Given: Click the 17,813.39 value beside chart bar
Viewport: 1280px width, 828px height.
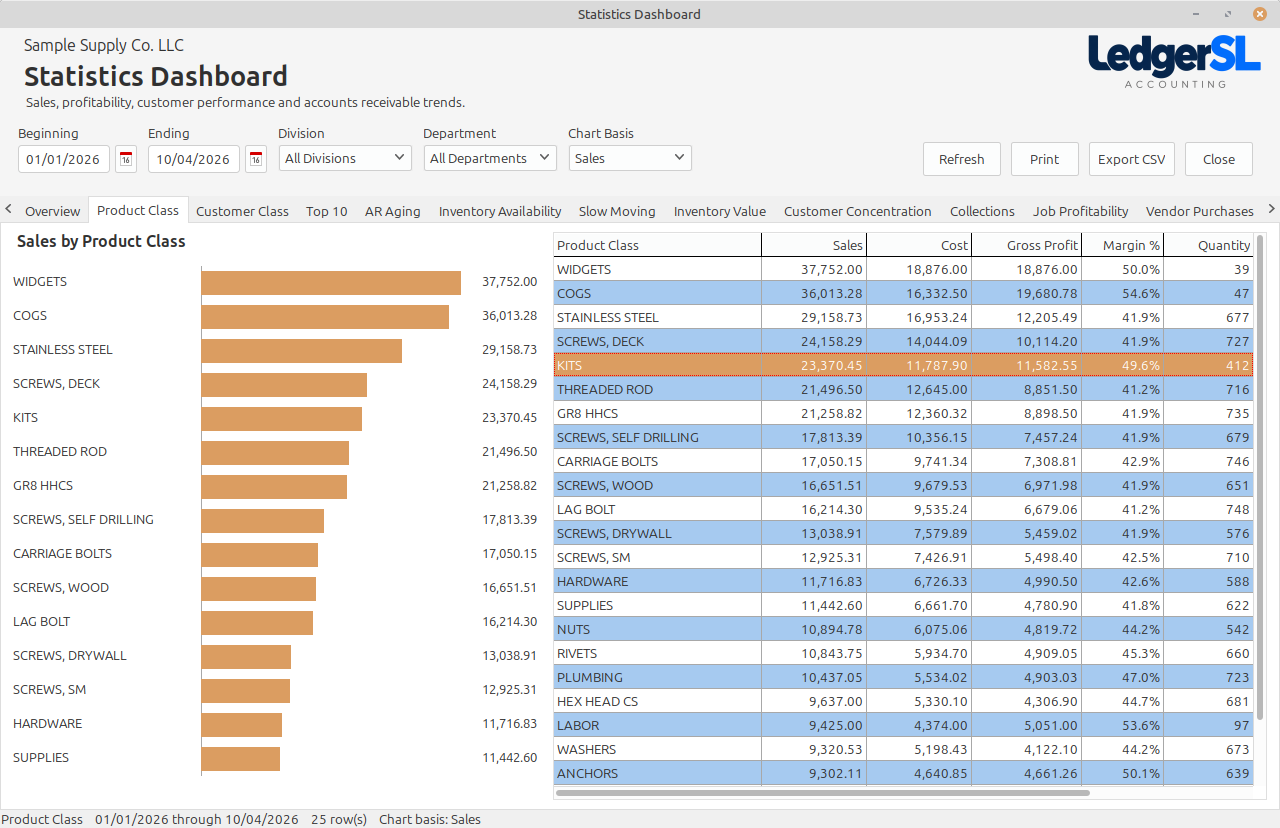Looking at the screenshot, I should (x=510, y=520).
